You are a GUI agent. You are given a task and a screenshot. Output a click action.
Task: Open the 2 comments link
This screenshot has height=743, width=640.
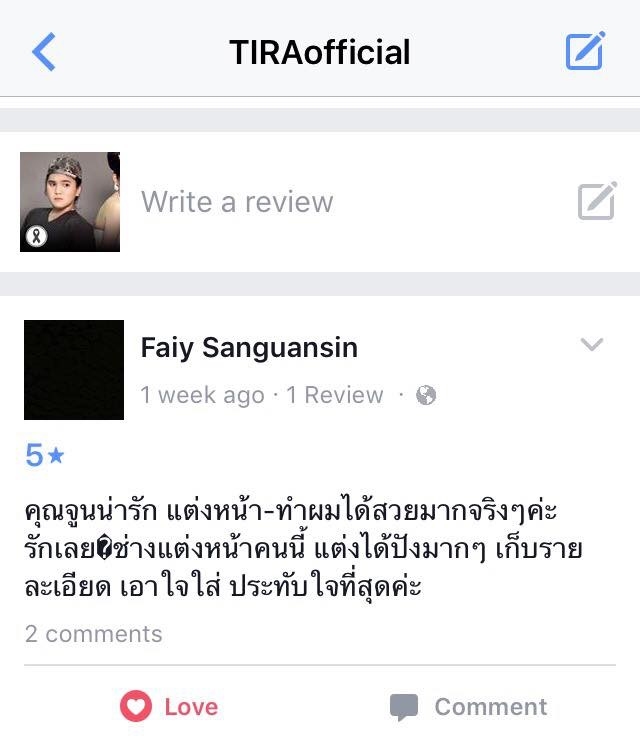93,634
